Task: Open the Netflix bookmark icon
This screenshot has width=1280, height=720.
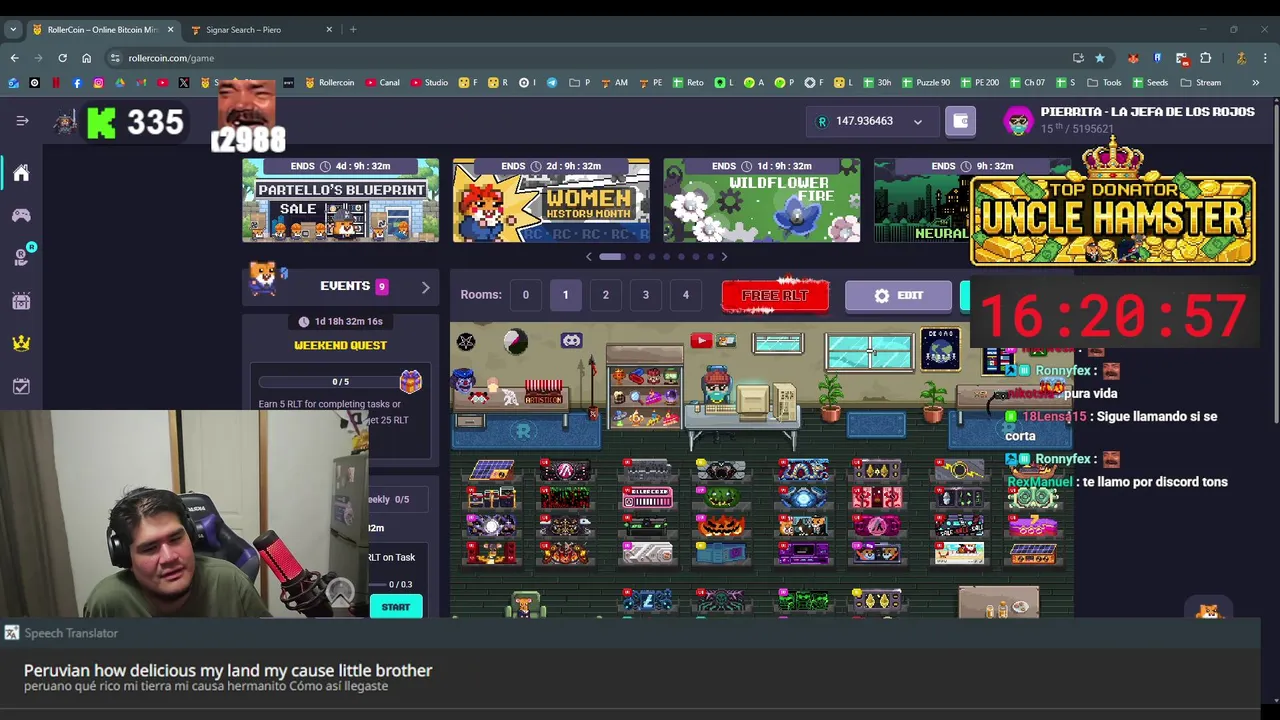Action: (x=55, y=83)
